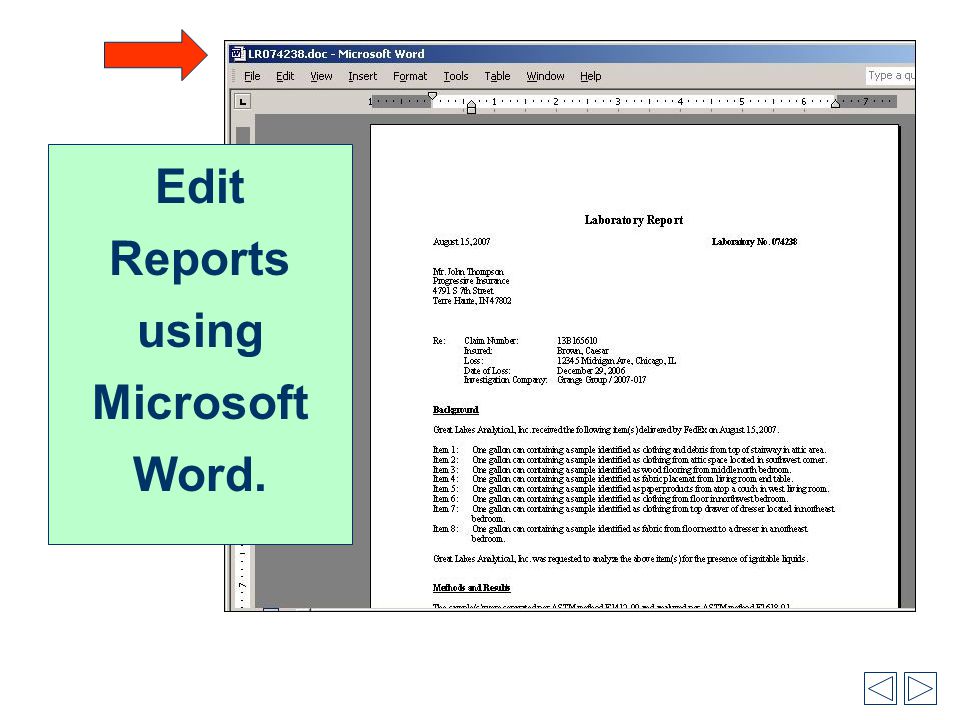Click in the 'Type a question' help box
Viewport: 960px width, 720px height.
pyautogui.click(x=890, y=75)
